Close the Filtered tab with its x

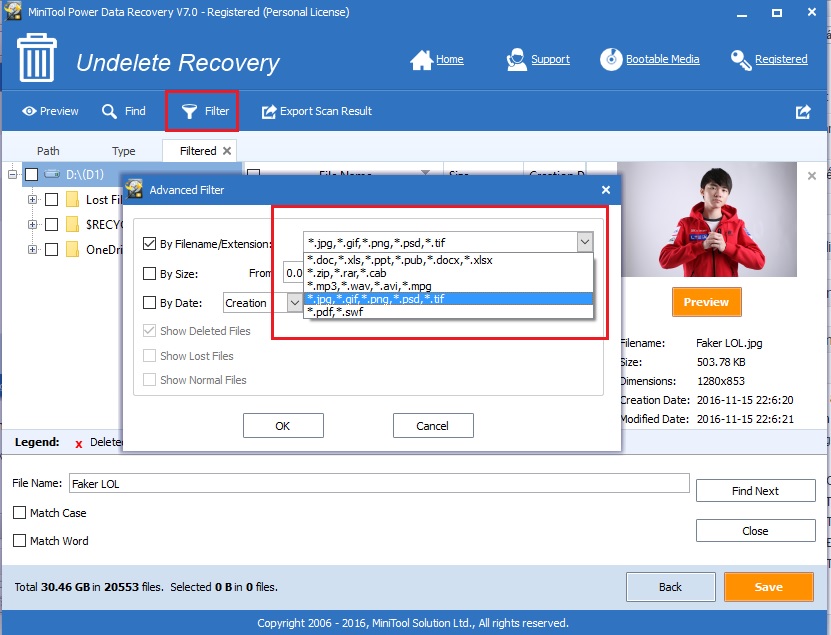pos(225,150)
